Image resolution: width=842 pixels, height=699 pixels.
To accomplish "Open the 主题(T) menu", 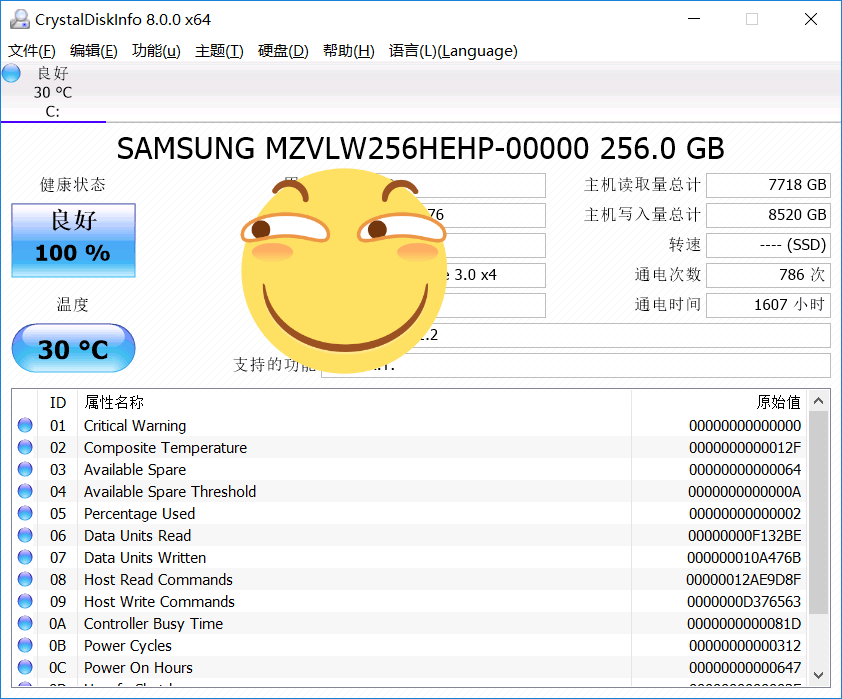I will tap(219, 51).
